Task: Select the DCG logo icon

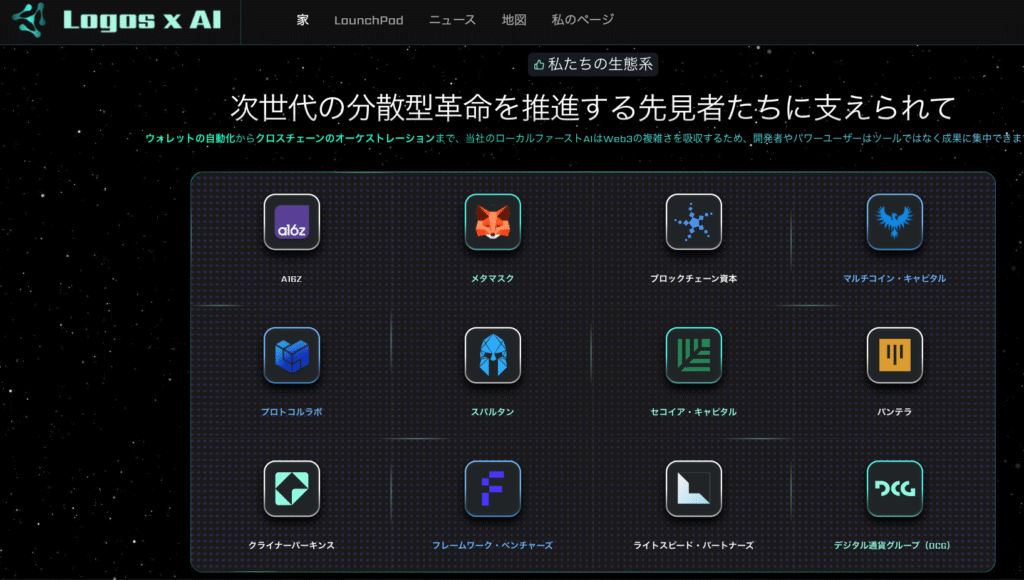Action: click(x=895, y=489)
